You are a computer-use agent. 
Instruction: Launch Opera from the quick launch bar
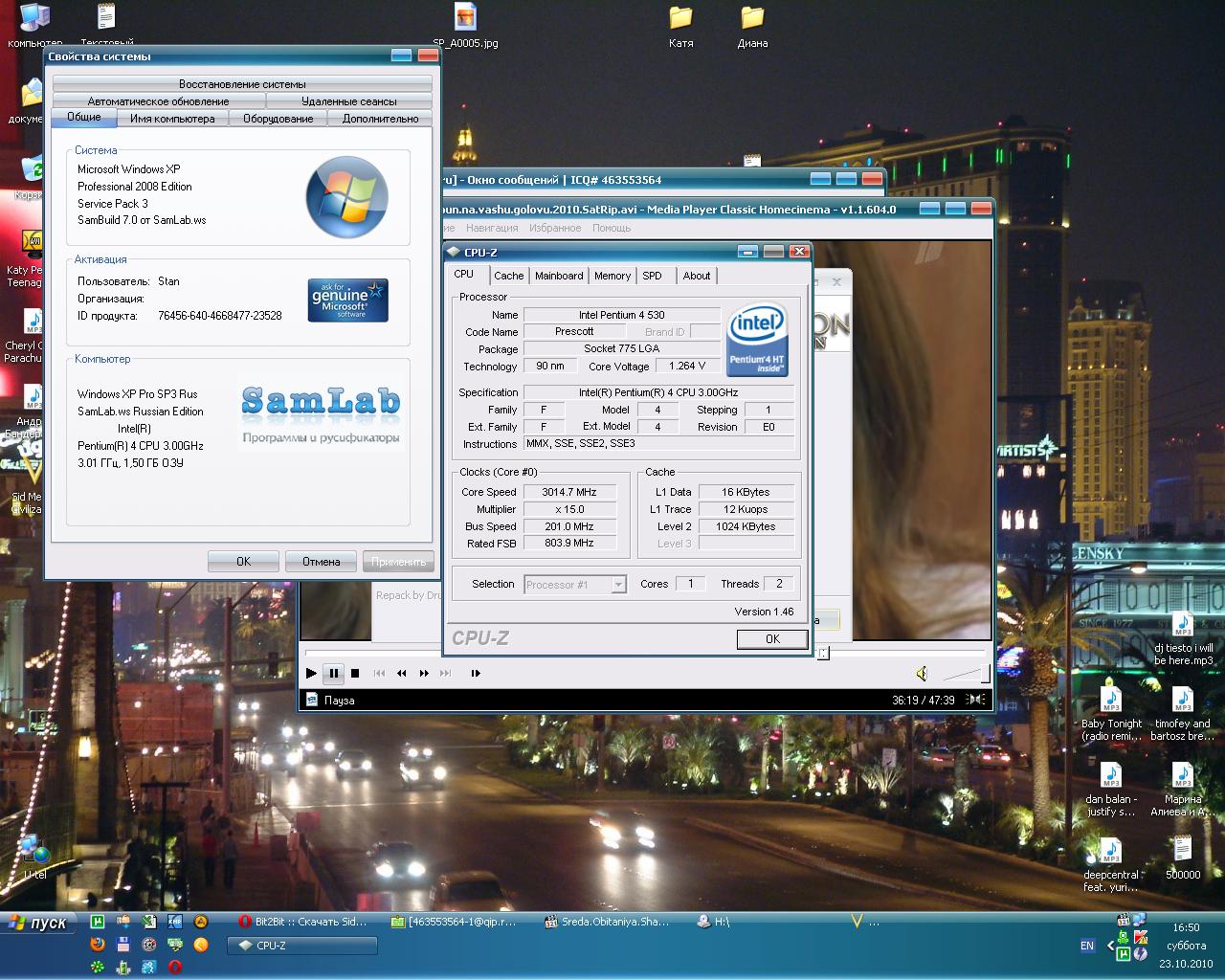coord(175,968)
